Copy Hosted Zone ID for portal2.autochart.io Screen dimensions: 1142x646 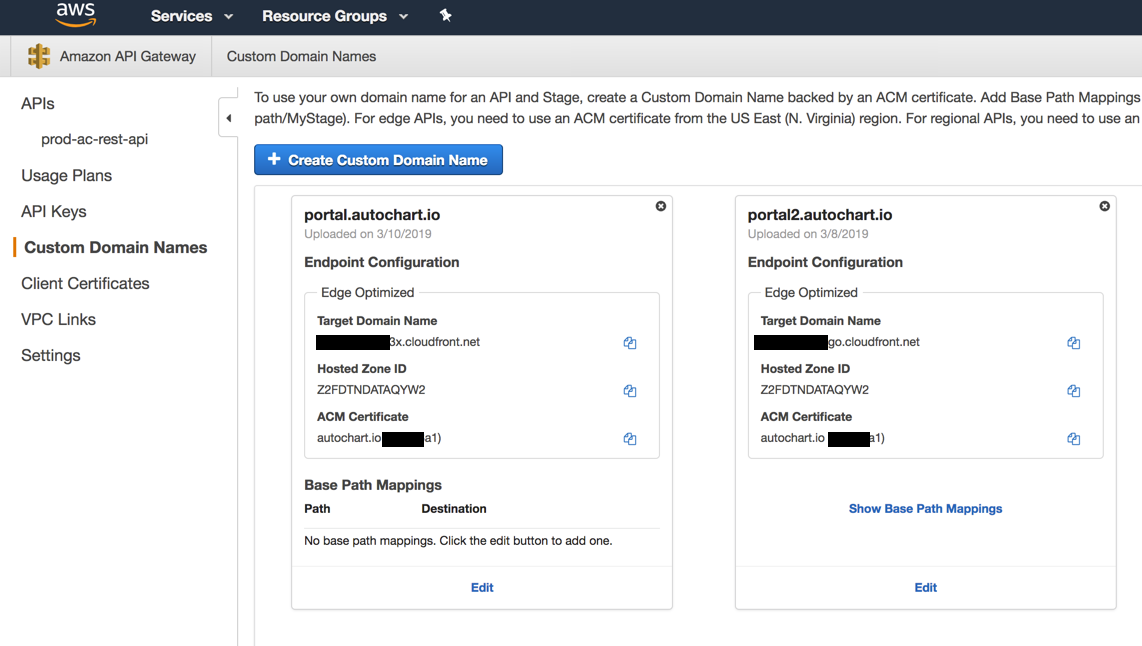click(x=1074, y=391)
